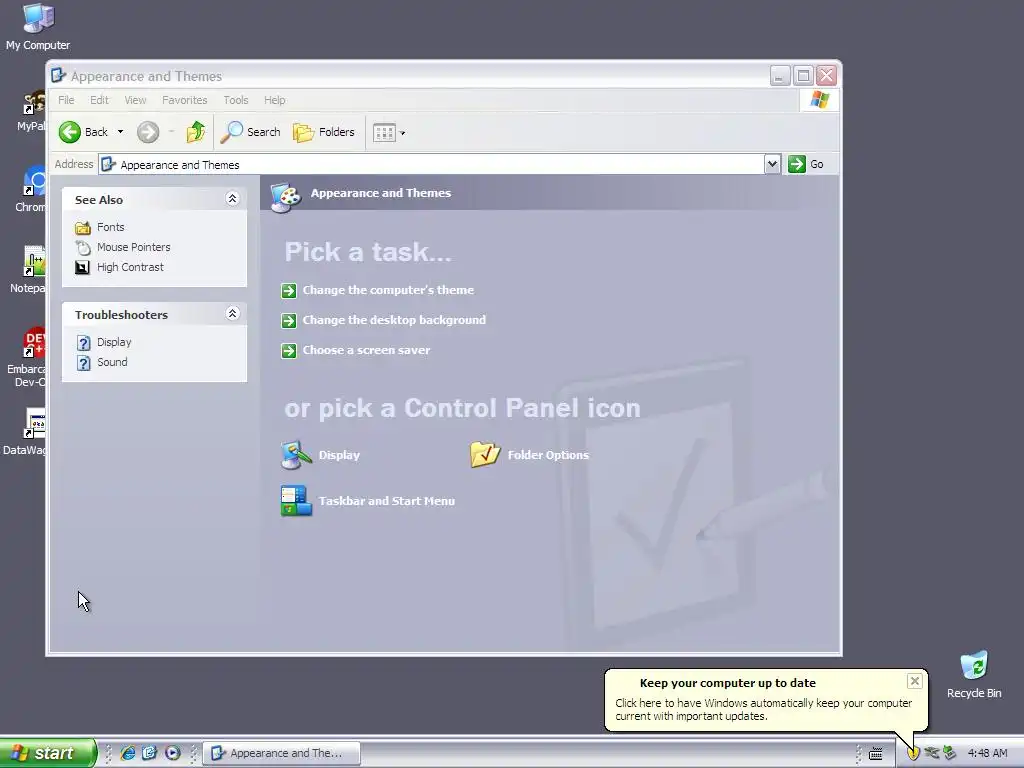1024x768 pixels.
Task: Open Taskbar and Start Menu icon
Action: click(x=296, y=501)
